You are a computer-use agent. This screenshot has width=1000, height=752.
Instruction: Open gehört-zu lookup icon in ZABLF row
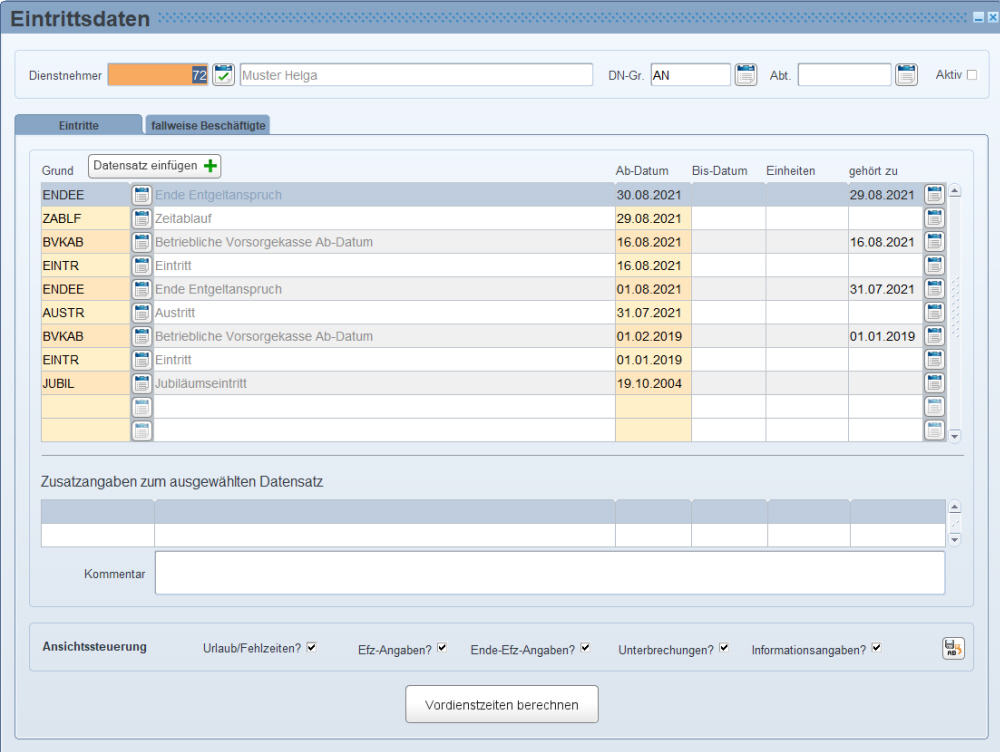coord(934,218)
